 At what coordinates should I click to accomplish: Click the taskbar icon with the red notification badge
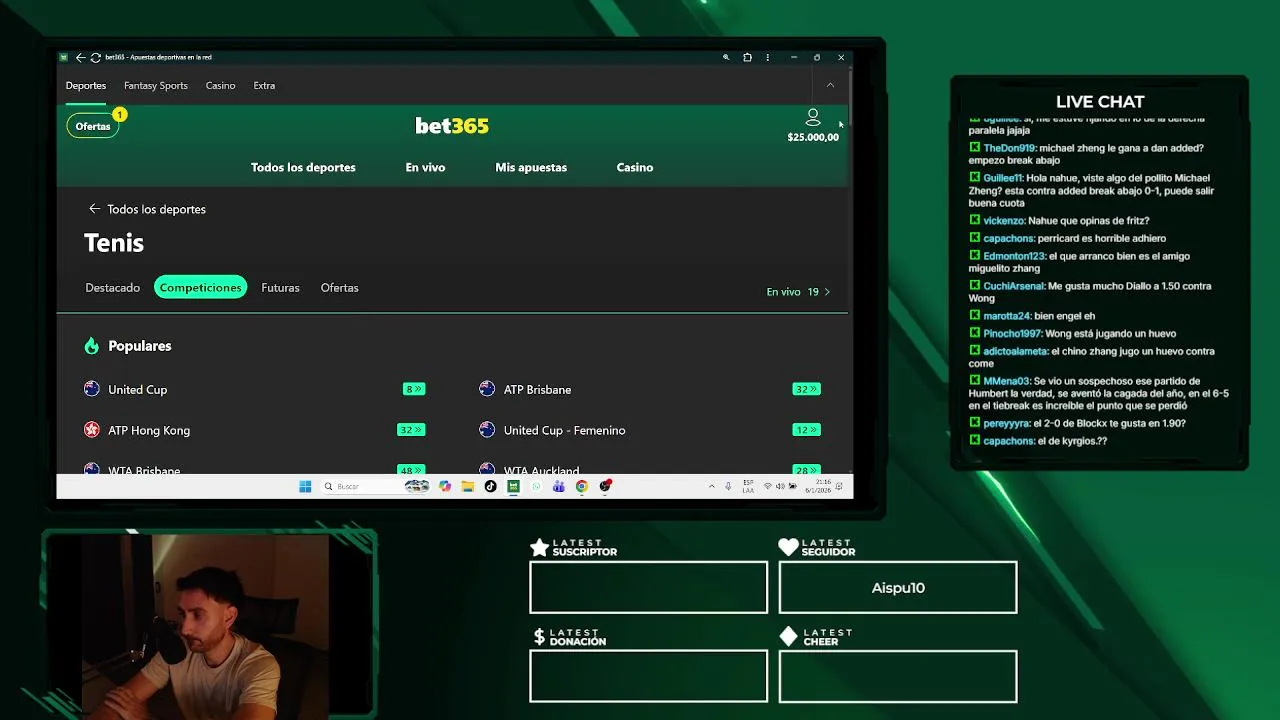click(605, 486)
